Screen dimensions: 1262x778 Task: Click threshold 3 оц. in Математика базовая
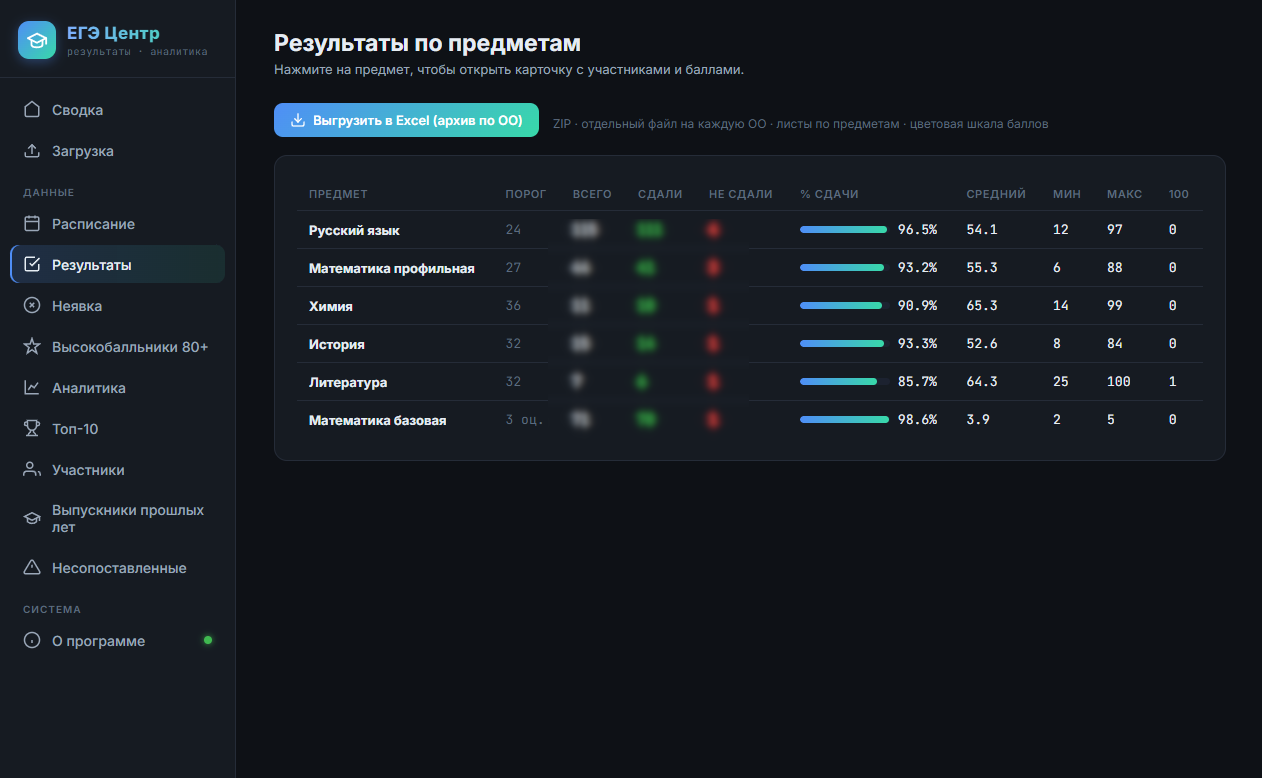525,420
